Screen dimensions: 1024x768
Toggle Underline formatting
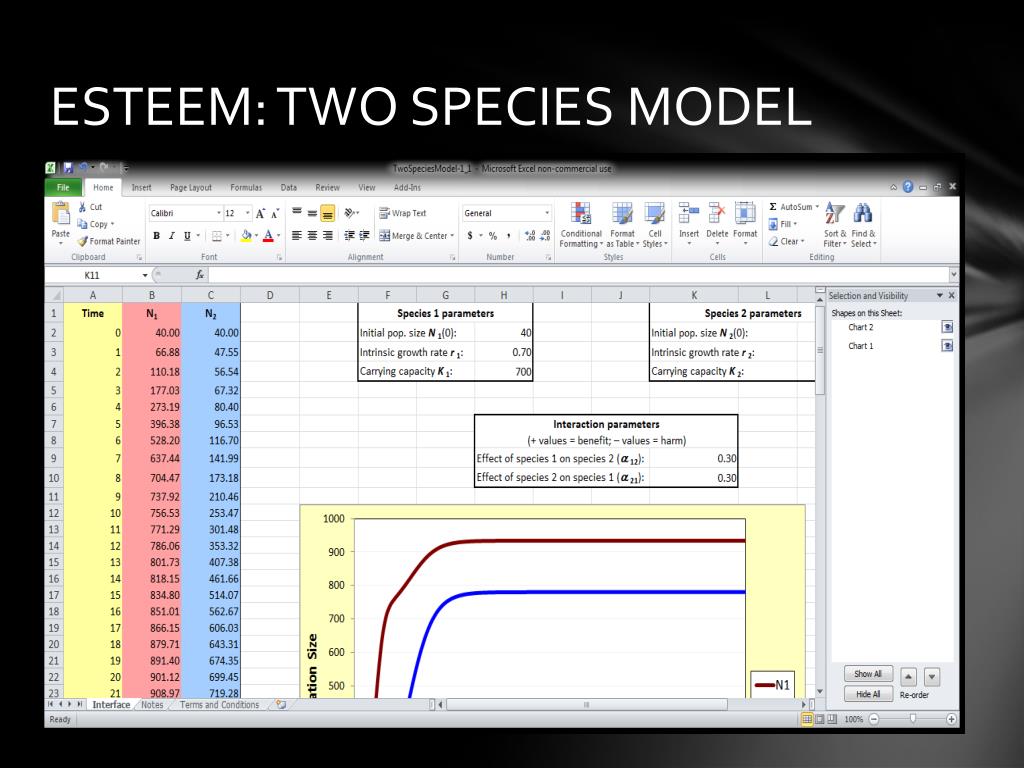coord(187,236)
